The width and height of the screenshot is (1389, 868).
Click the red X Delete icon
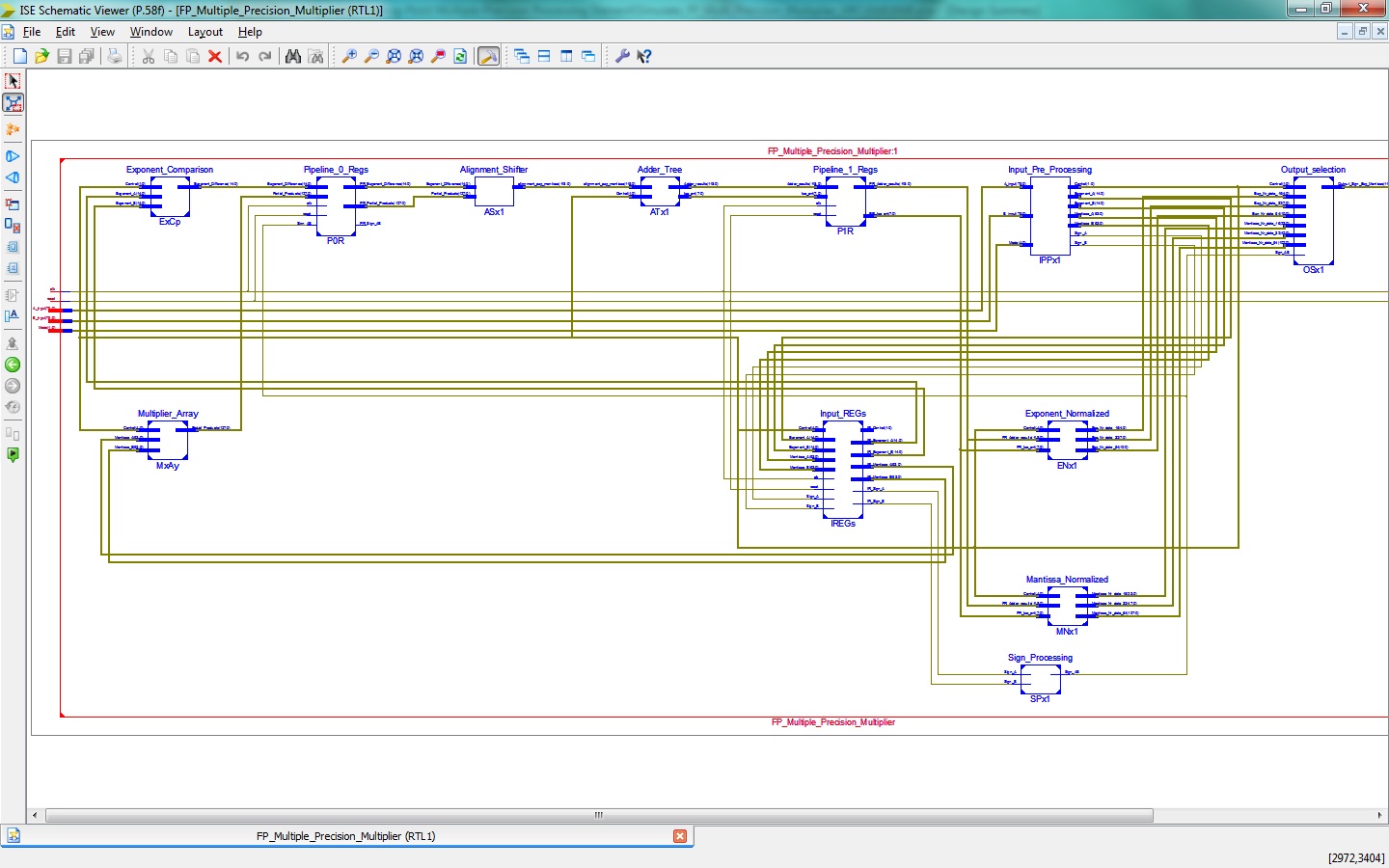[x=215, y=57]
